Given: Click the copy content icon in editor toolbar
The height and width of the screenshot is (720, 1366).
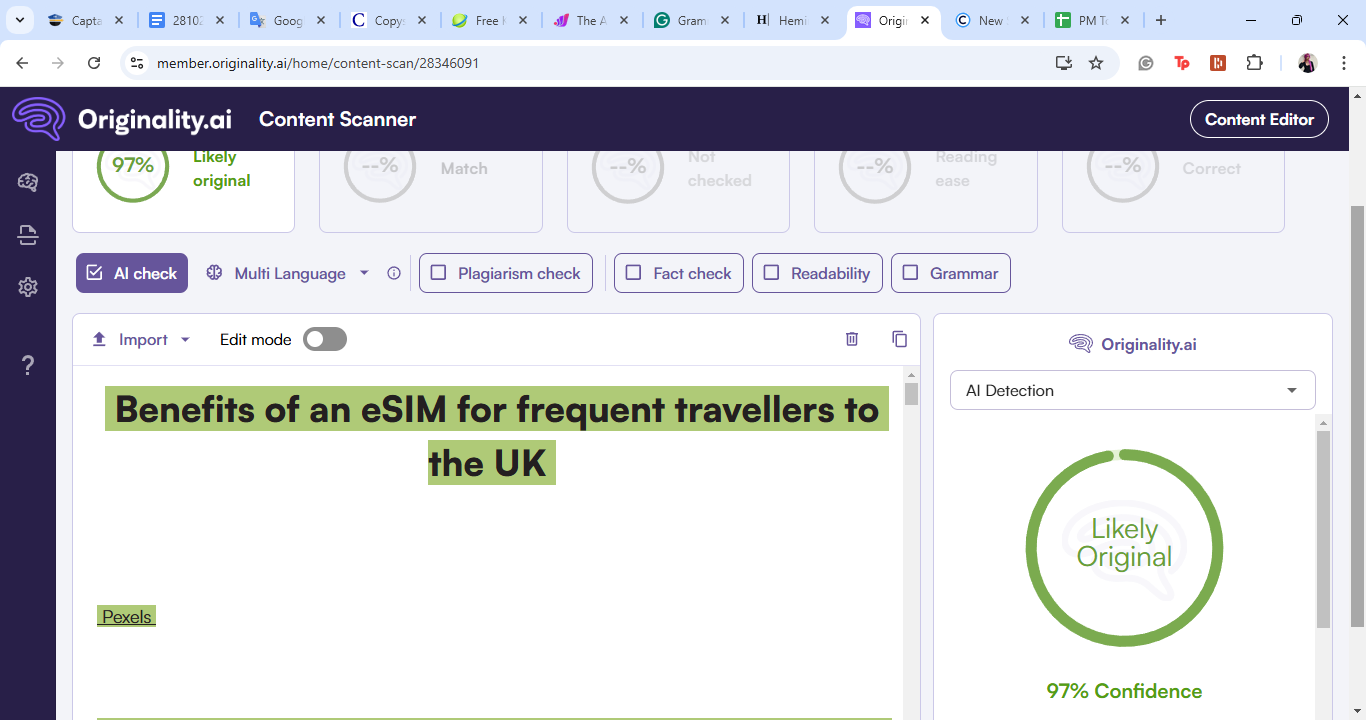Looking at the screenshot, I should pyautogui.click(x=899, y=339).
